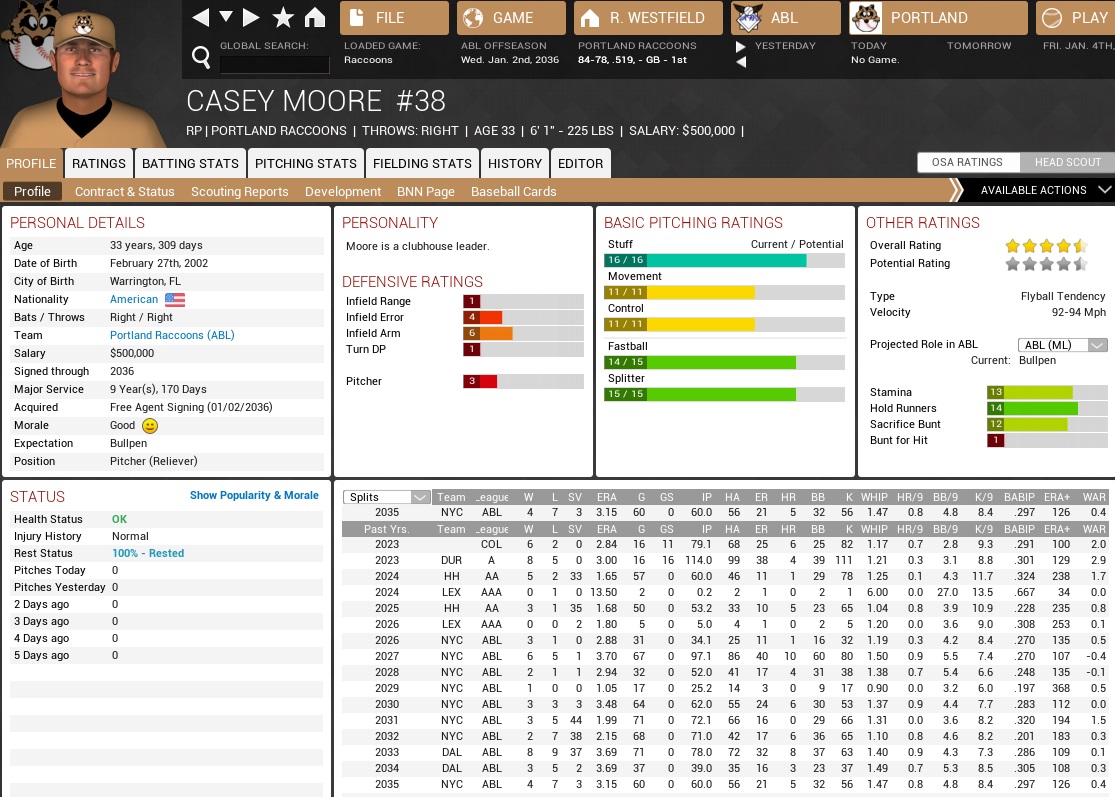The image size is (1115, 797).
Task: Open the GAME menu
Action: [511, 18]
